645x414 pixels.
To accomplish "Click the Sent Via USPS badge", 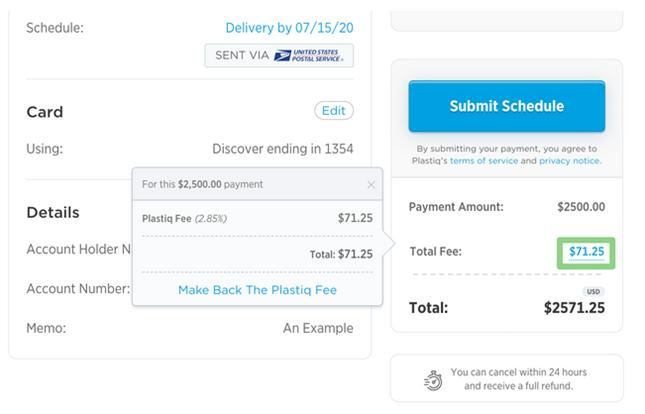I will point(279,55).
